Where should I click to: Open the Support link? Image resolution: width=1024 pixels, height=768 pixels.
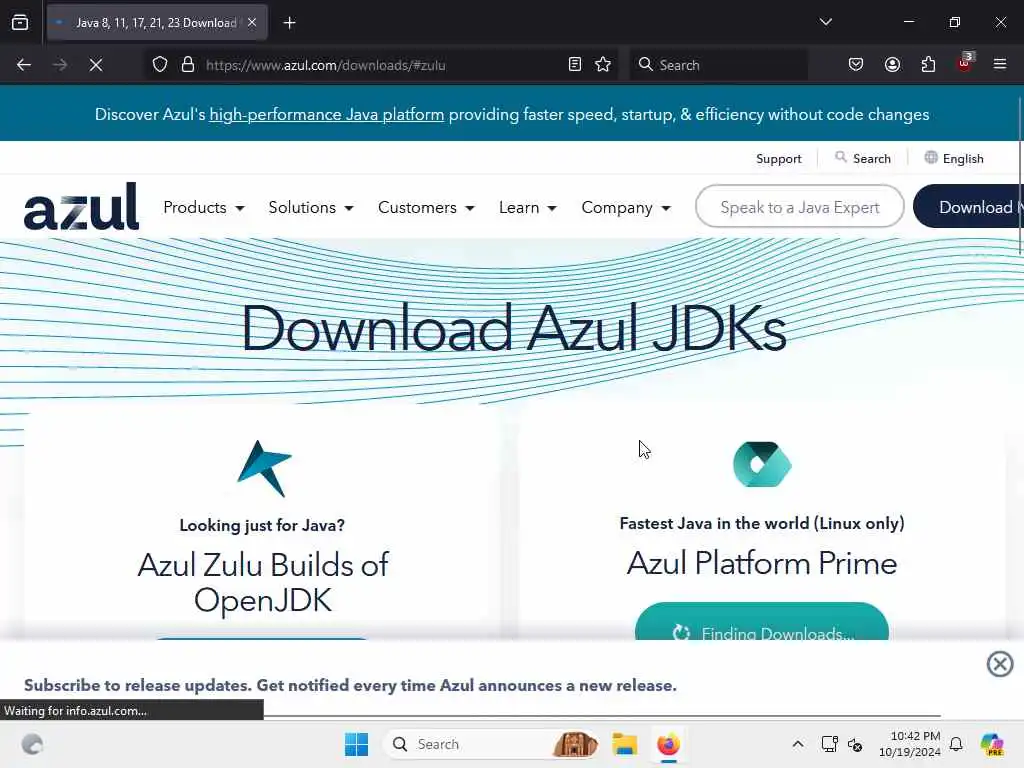778,159
